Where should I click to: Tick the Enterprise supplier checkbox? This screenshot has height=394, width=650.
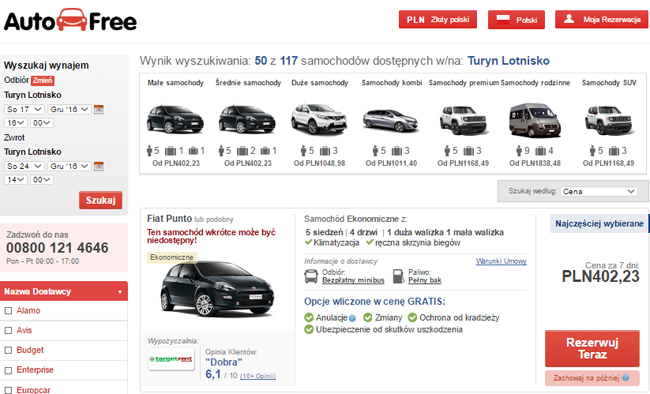[x=8, y=370]
